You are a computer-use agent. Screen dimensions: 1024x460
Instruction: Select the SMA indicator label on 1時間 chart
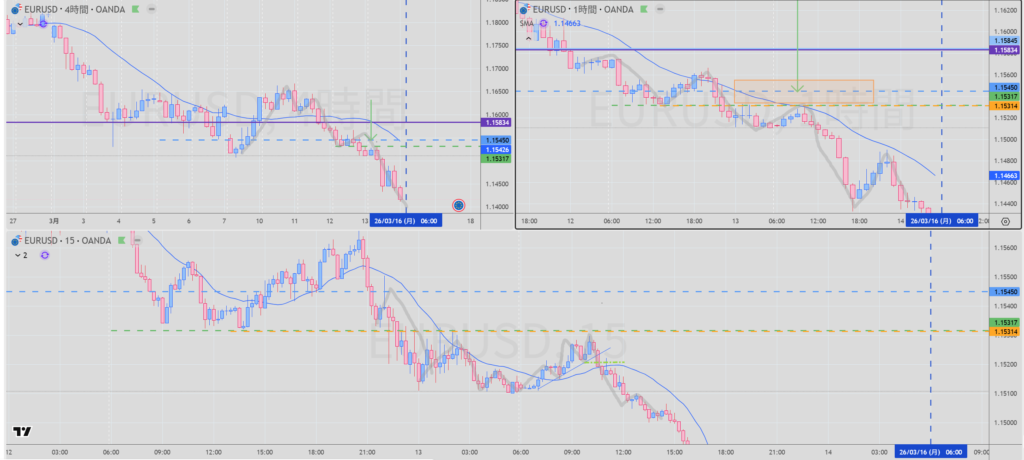[526, 22]
